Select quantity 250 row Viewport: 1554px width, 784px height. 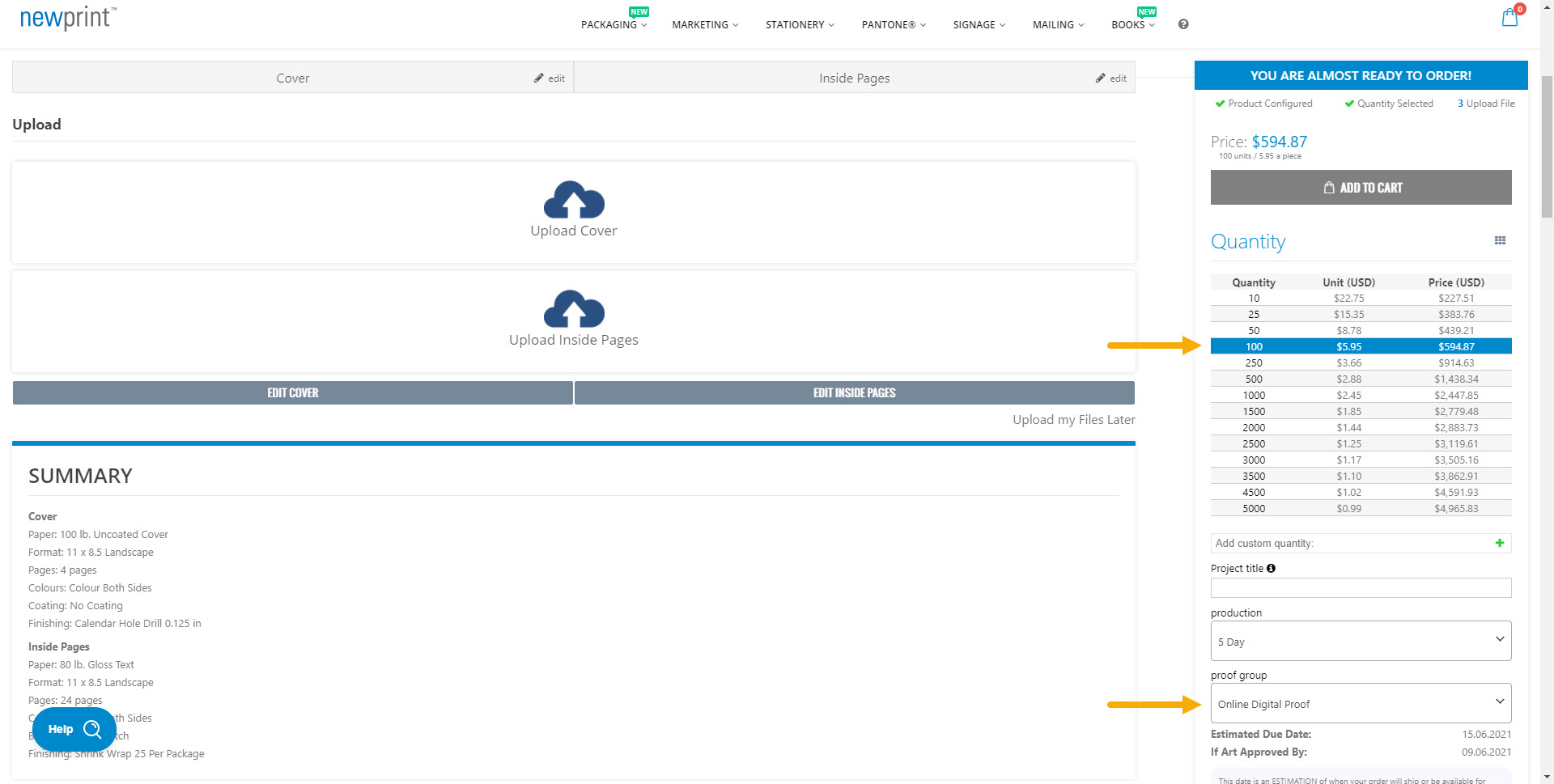click(1361, 362)
